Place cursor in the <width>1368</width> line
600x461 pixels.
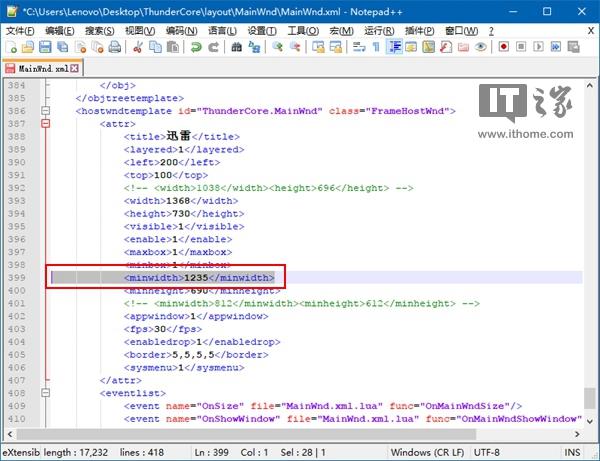click(x=181, y=201)
